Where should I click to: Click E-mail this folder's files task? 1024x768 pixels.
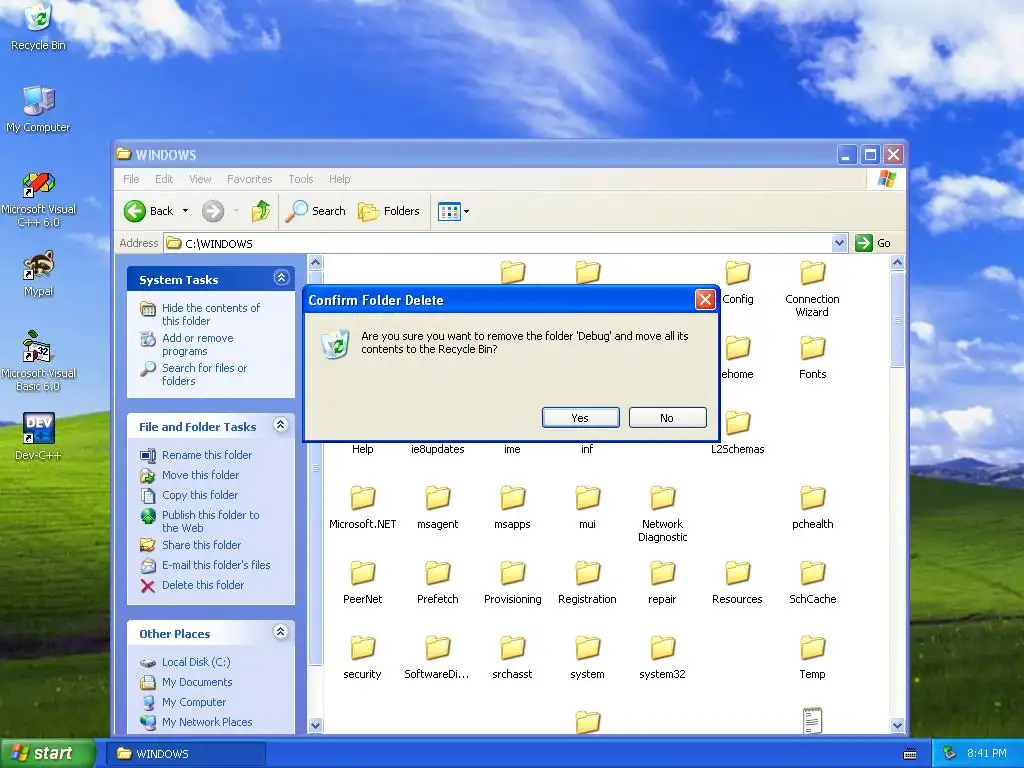click(216, 565)
